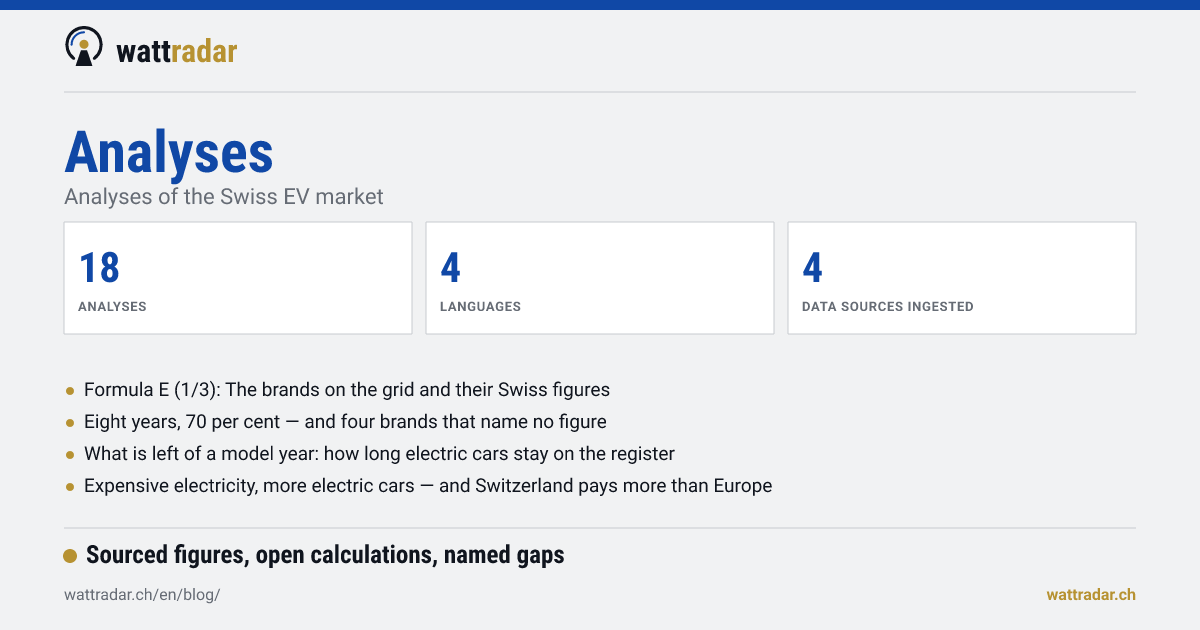1200x630 pixels.
Task: Click the Analyses main heading
Action: (x=169, y=153)
